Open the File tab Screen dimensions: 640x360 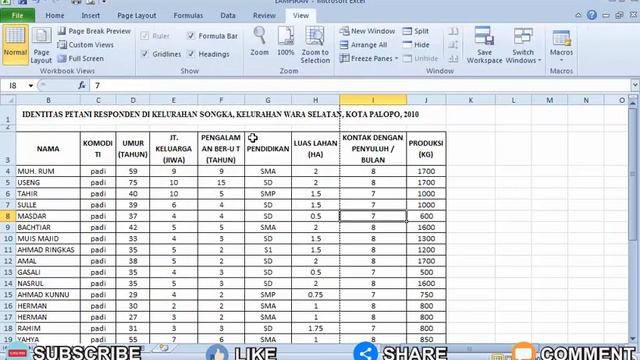(x=18, y=16)
